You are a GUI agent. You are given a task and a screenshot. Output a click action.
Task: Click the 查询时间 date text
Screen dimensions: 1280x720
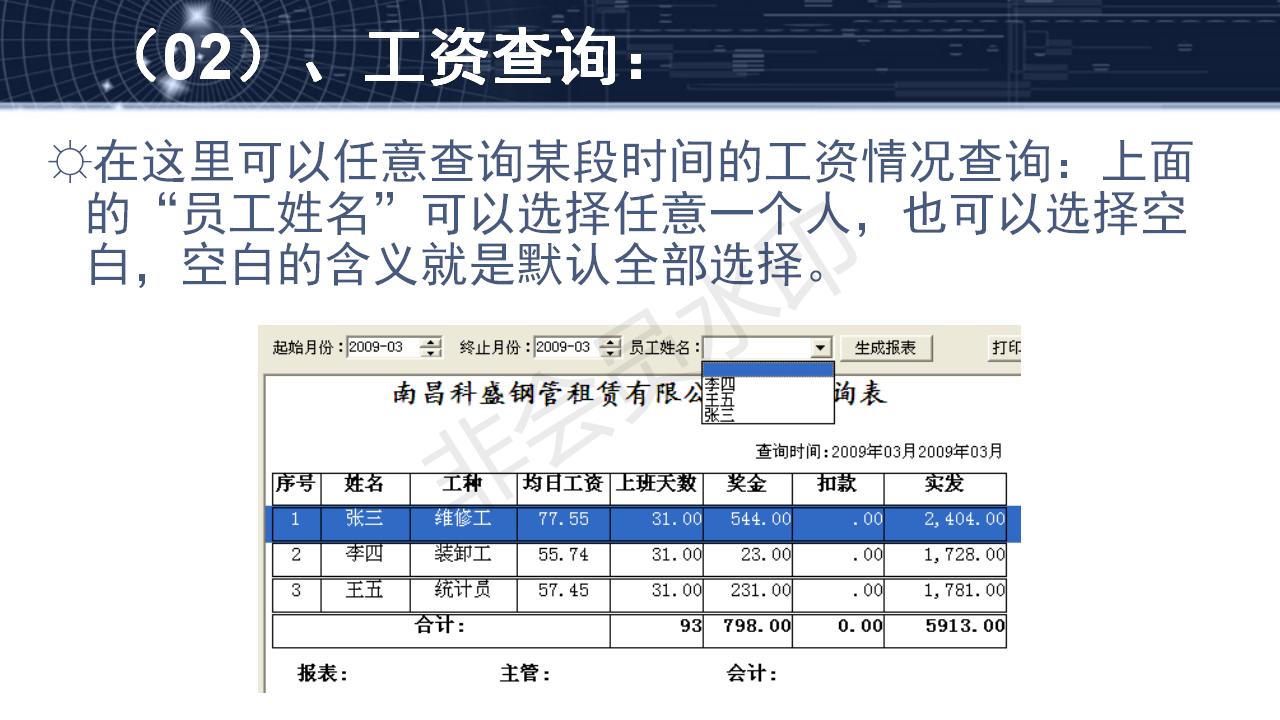point(880,450)
